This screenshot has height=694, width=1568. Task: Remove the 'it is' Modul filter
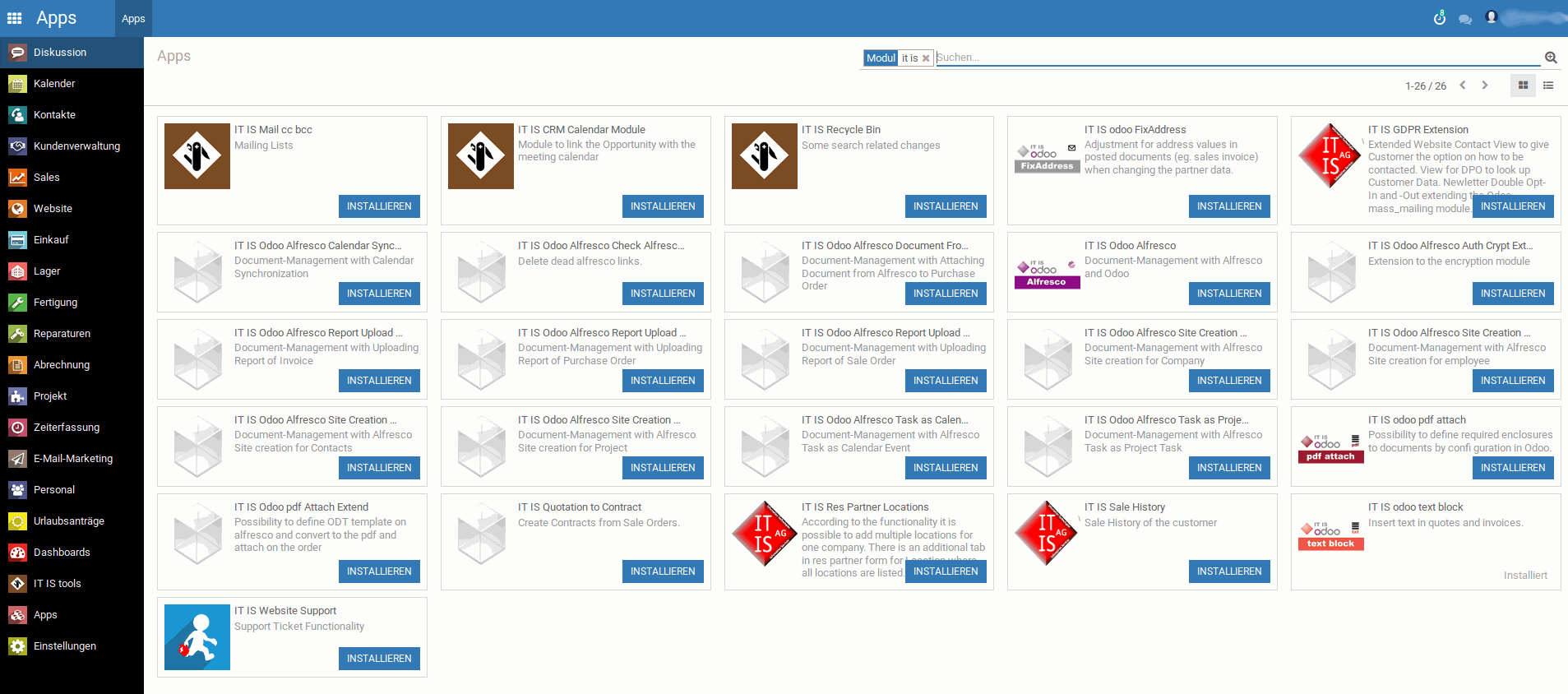(x=926, y=58)
